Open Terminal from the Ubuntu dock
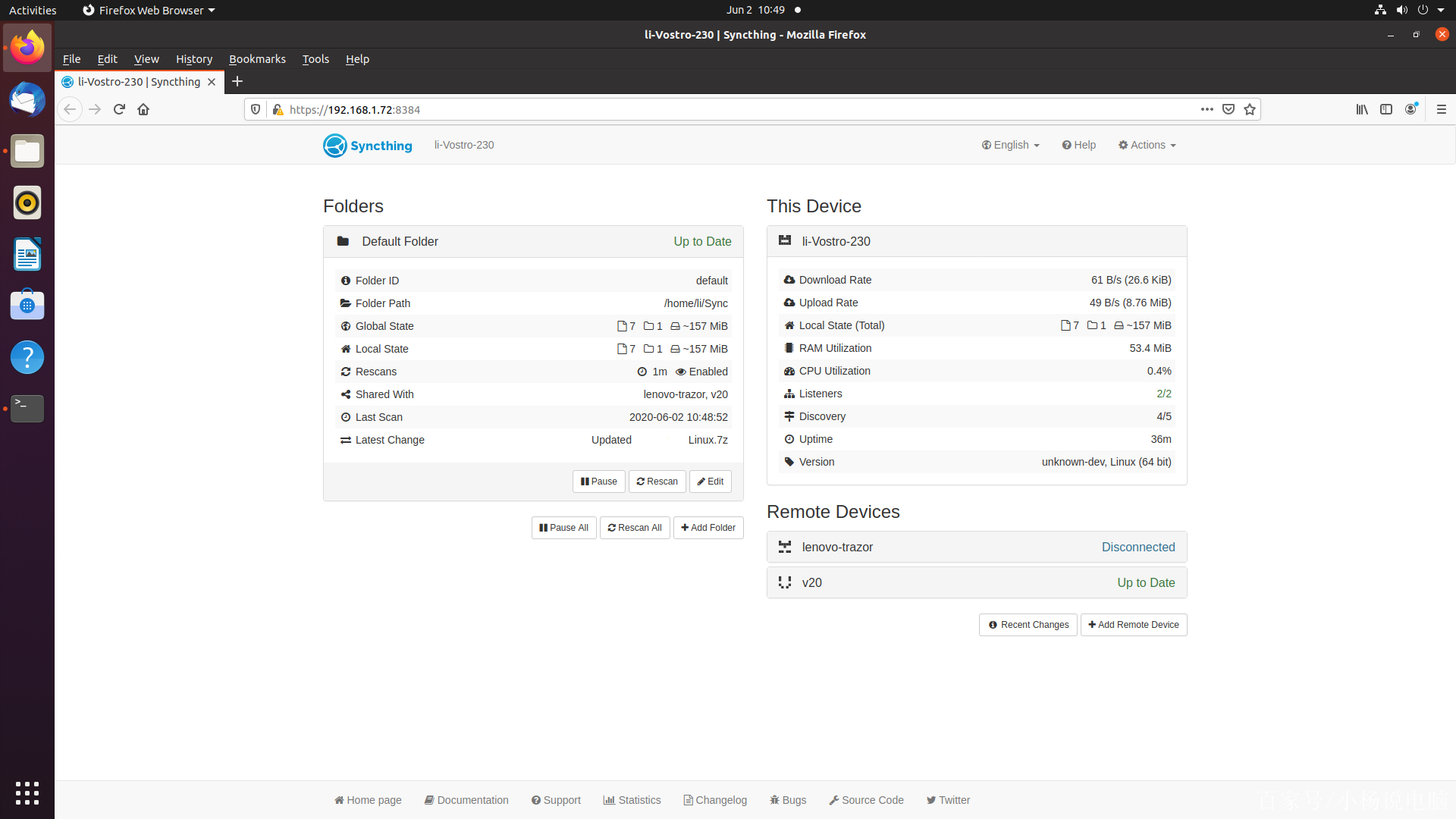 (x=27, y=408)
